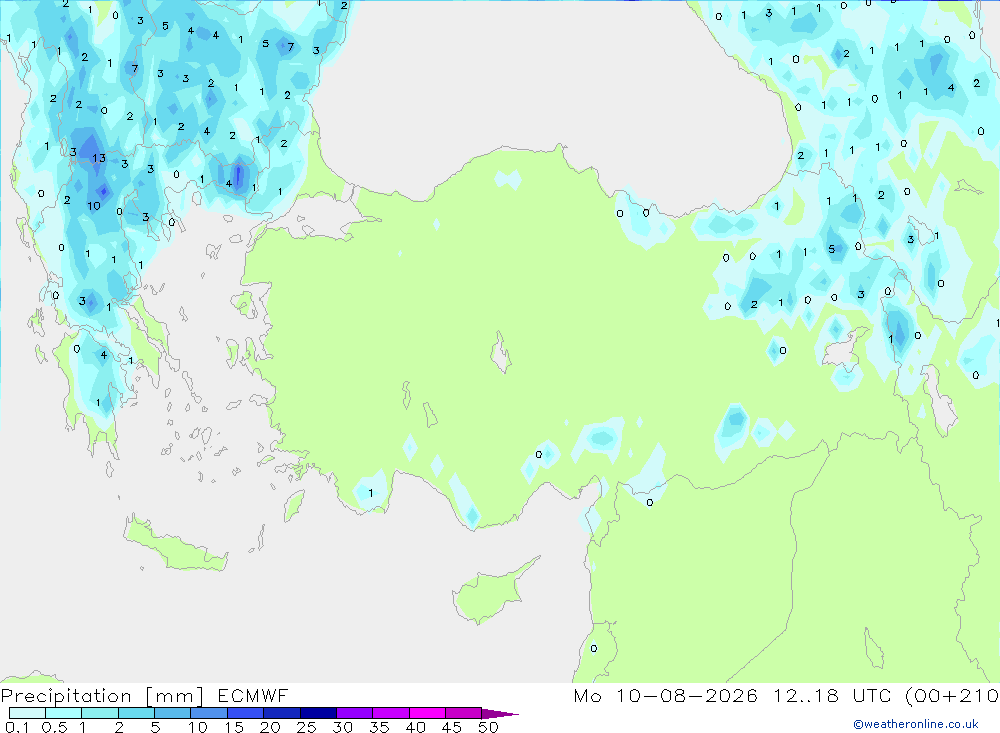Click the purple arrow tip after 50 on legend
This screenshot has height=733, width=1000.
501,714
